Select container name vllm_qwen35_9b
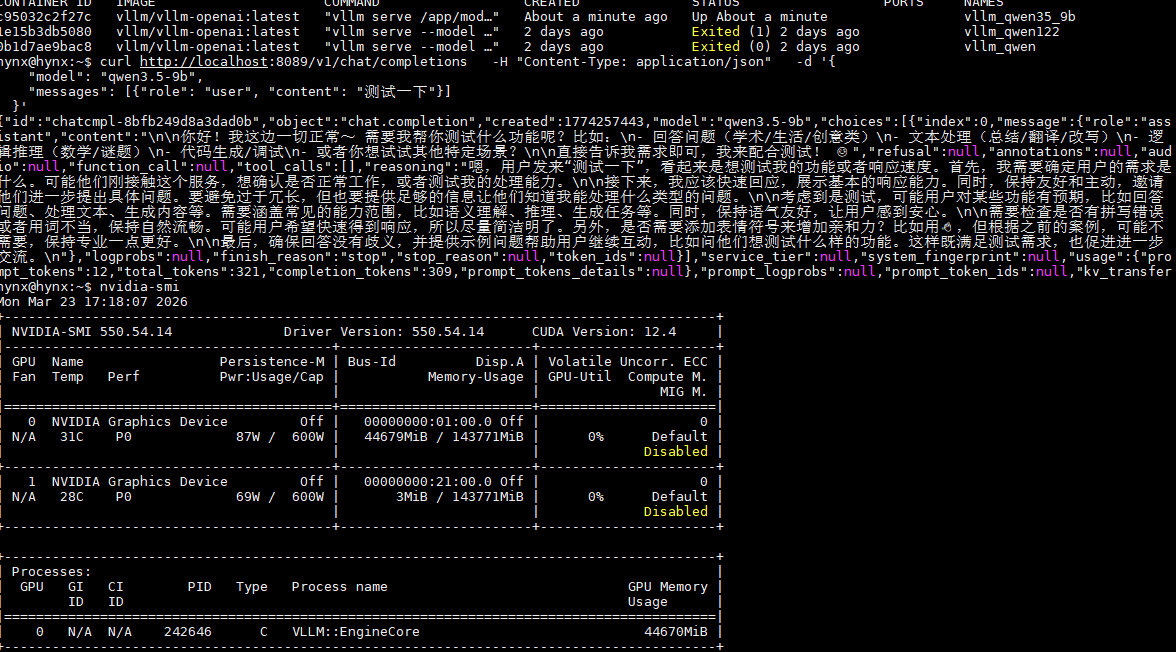The height and width of the screenshot is (652, 1176). pos(1019,17)
